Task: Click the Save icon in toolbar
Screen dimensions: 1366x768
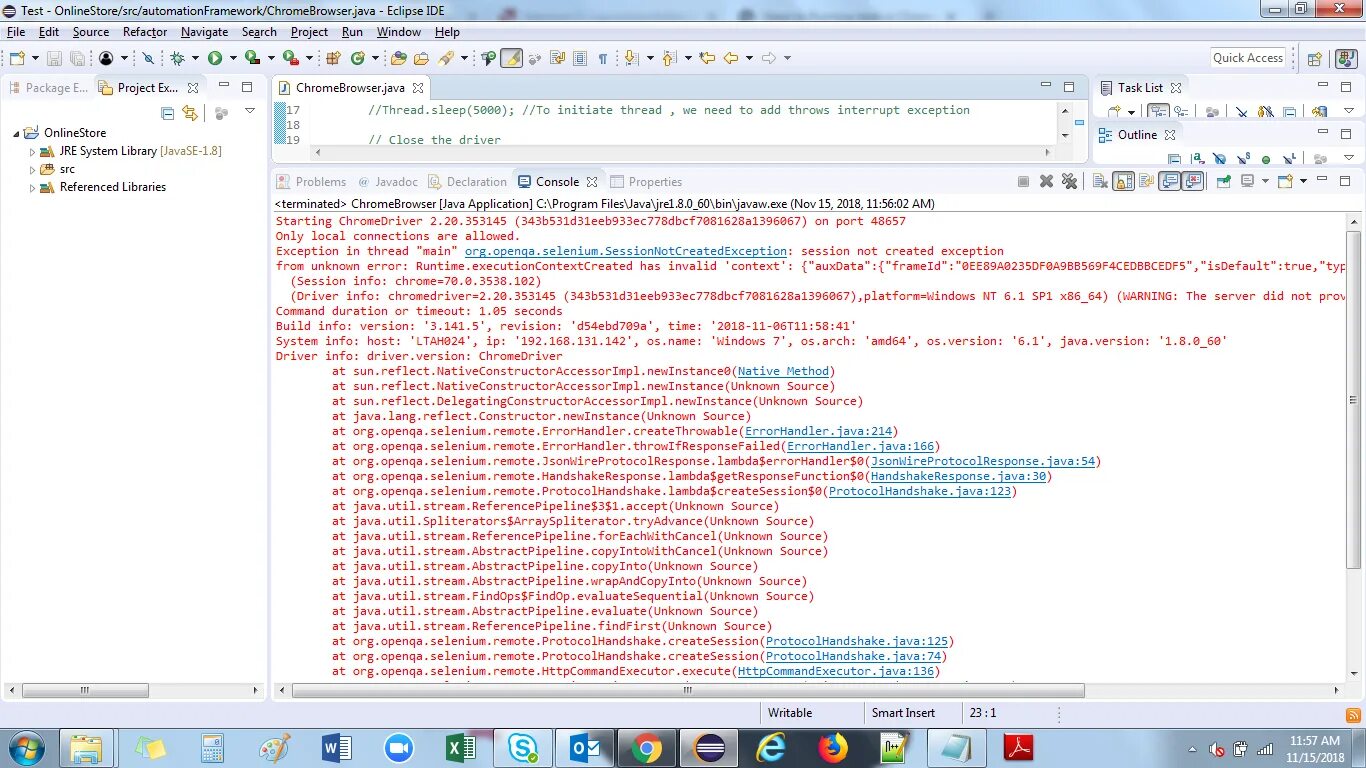Action: coord(54,58)
